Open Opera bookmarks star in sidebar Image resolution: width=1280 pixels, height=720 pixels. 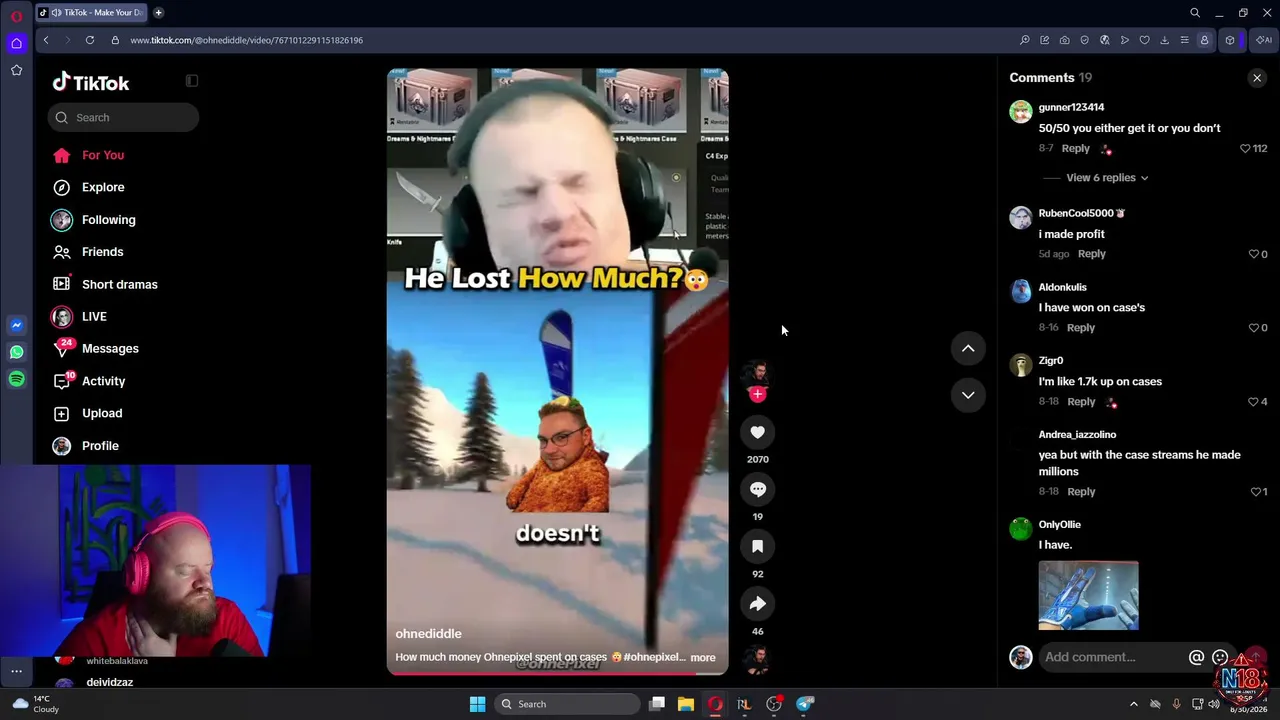[x=16, y=70]
